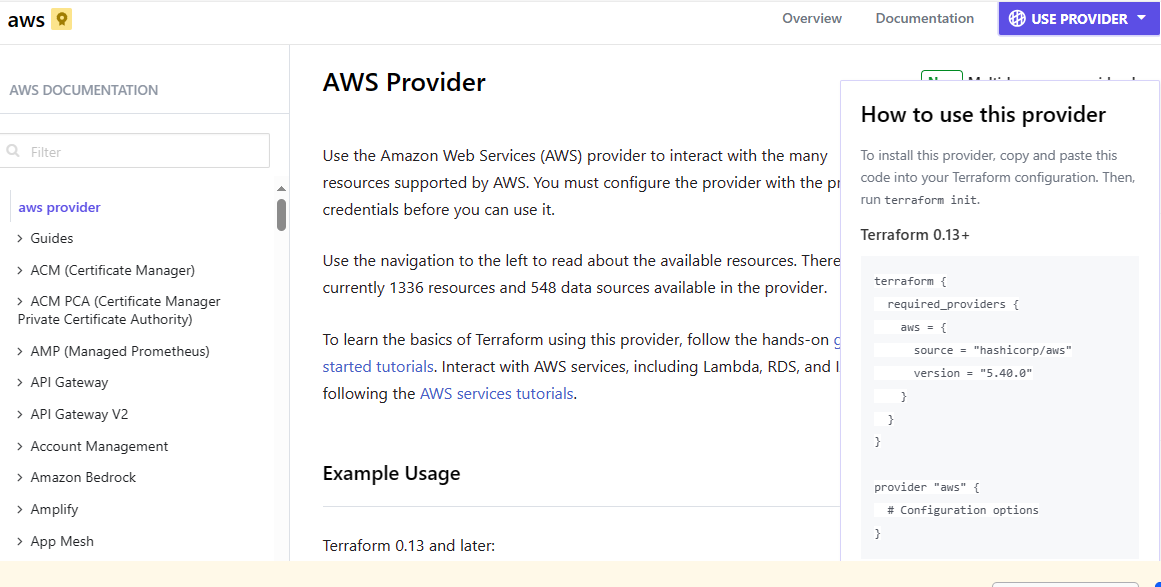The image size is (1161, 587).
Task: Open the Guides tree item label
Action: coord(52,238)
